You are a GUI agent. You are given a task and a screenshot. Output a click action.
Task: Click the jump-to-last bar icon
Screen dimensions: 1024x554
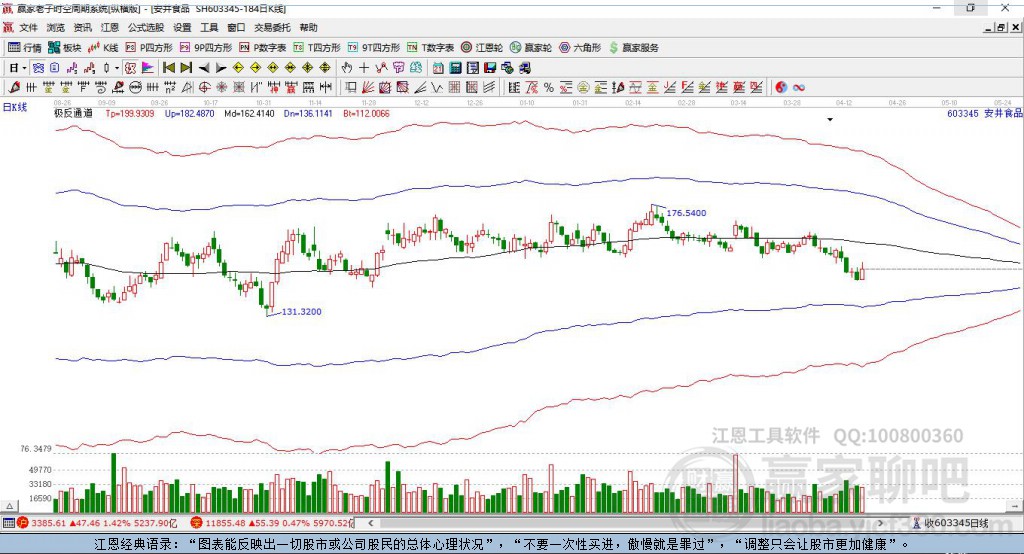pyautogui.click(x=186, y=68)
